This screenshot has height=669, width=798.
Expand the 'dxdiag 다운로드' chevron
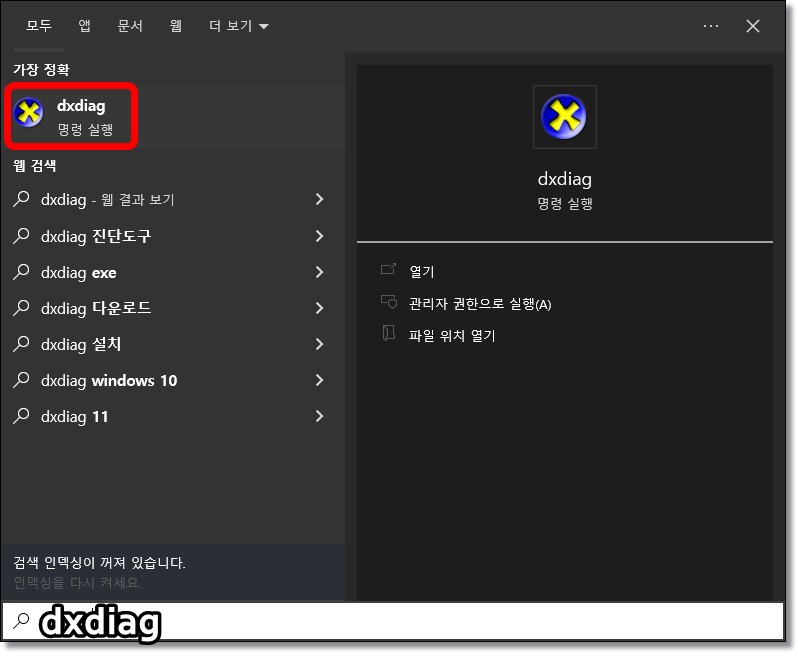[x=320, y=308]
